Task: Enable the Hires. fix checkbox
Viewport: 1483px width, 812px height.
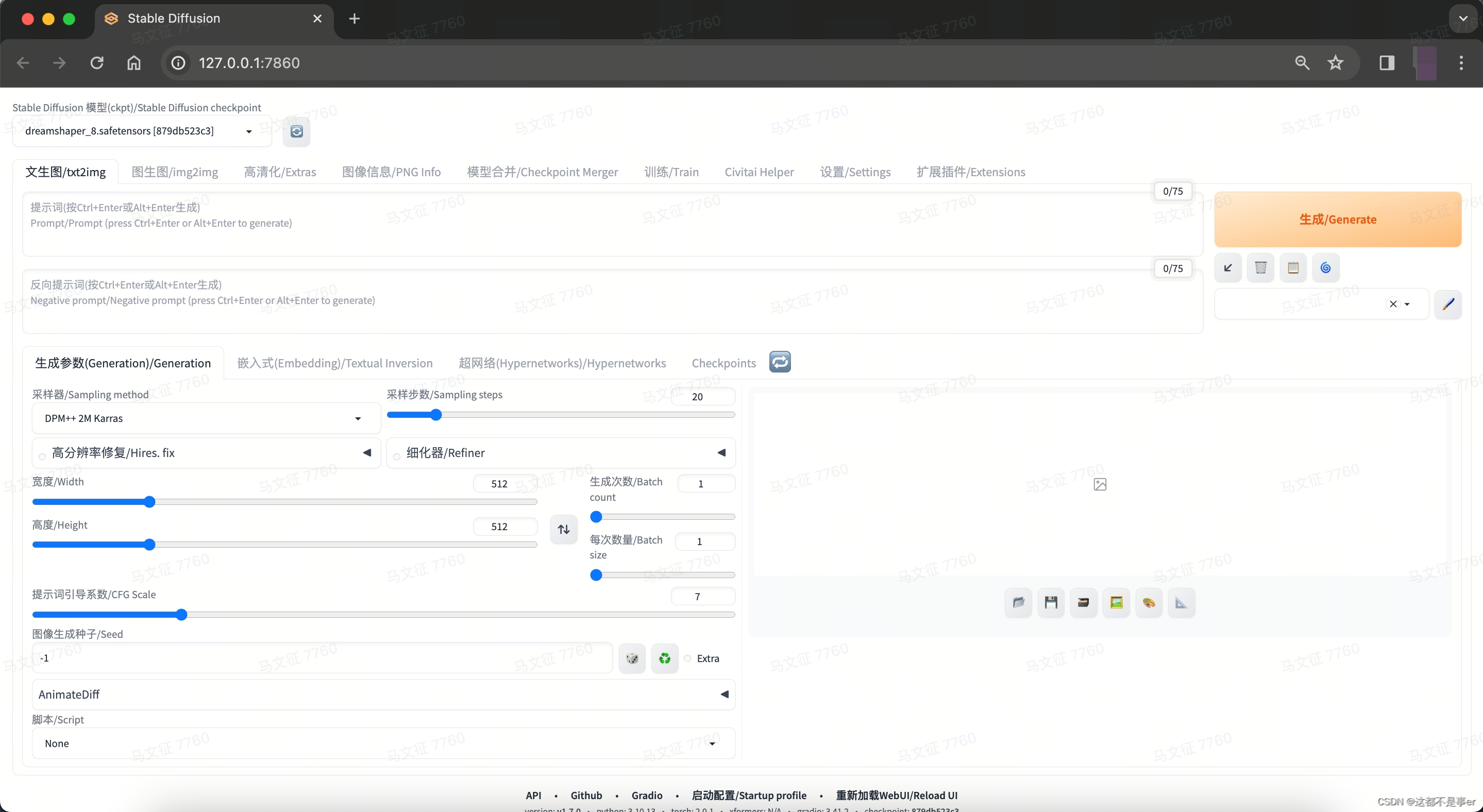Action: click(42, 457)
